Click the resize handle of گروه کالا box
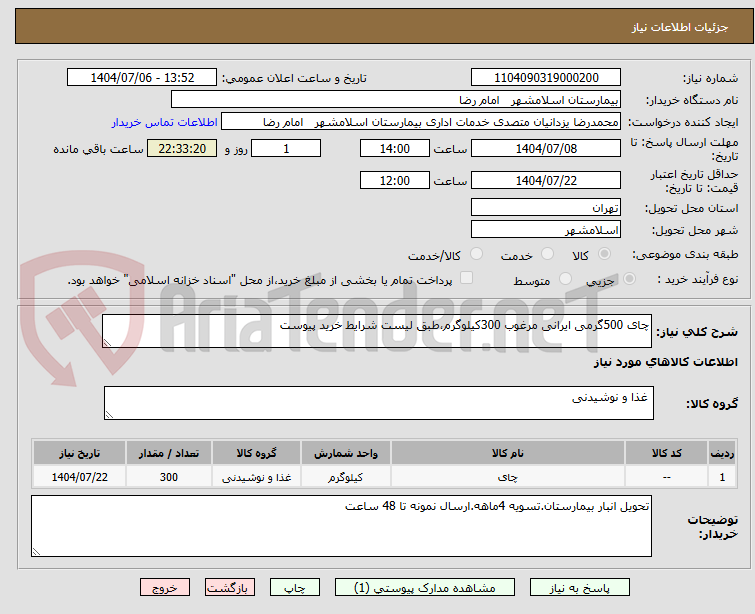Image resolution: width=755 pixels, height=614 pixels. click(x=109, y=414)
